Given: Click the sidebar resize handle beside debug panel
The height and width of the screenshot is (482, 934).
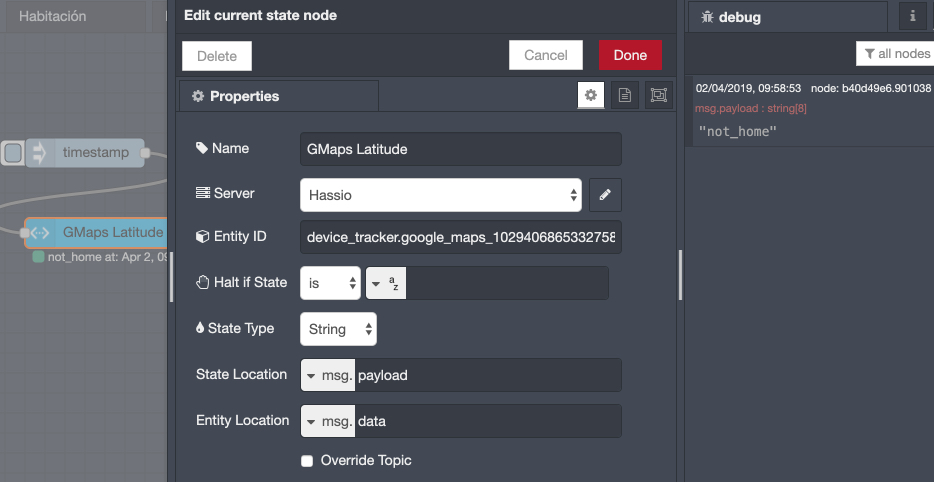Looking at the screenshot, I should (x=680, y=275).
